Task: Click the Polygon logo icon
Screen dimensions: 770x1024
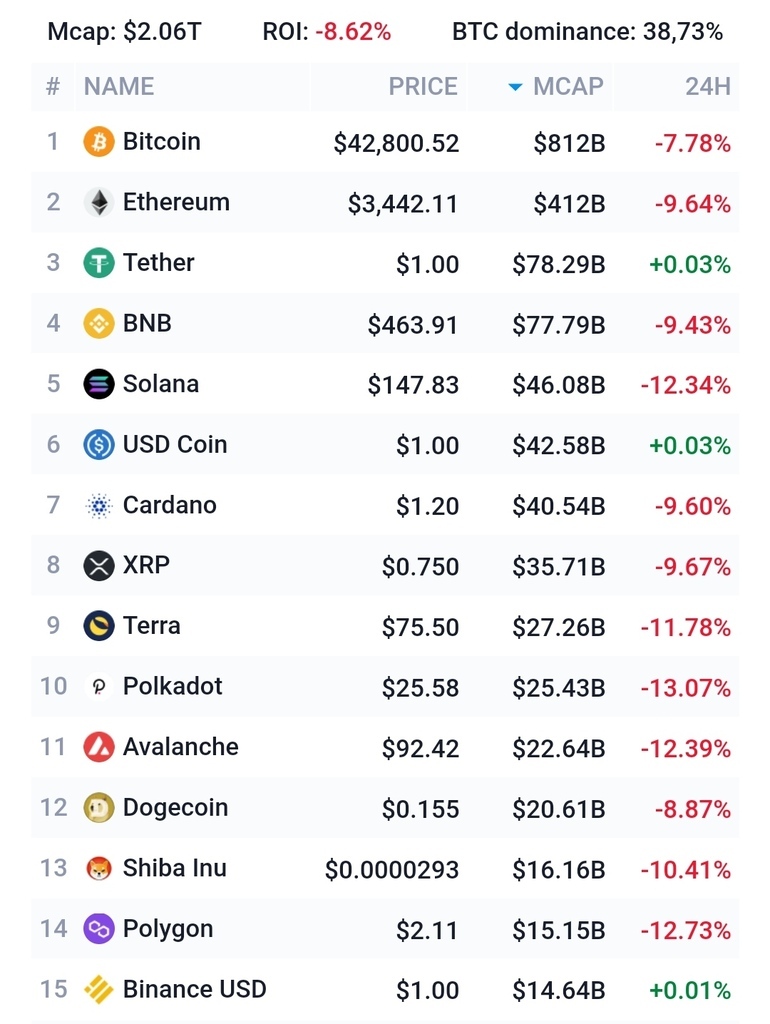Action: pyautogui.click(x=99, y=929)
